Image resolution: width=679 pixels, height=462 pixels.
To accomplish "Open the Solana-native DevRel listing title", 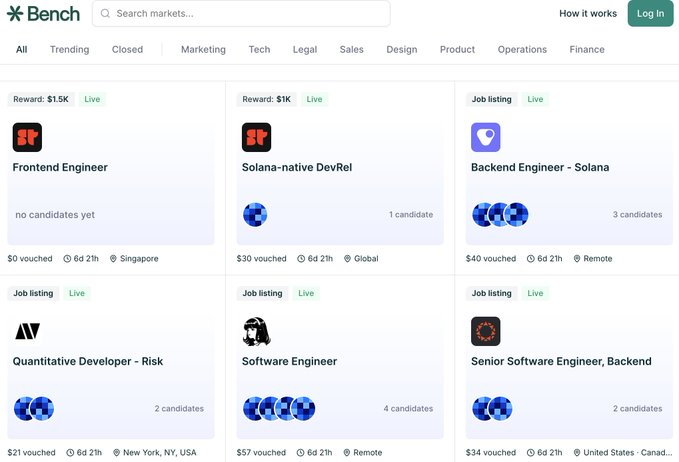I will [x=297, y=167].
